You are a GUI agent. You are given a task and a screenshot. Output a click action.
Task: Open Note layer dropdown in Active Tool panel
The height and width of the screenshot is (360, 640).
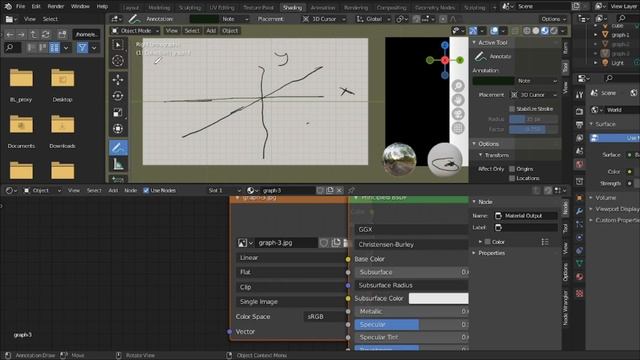pos(537,81)
